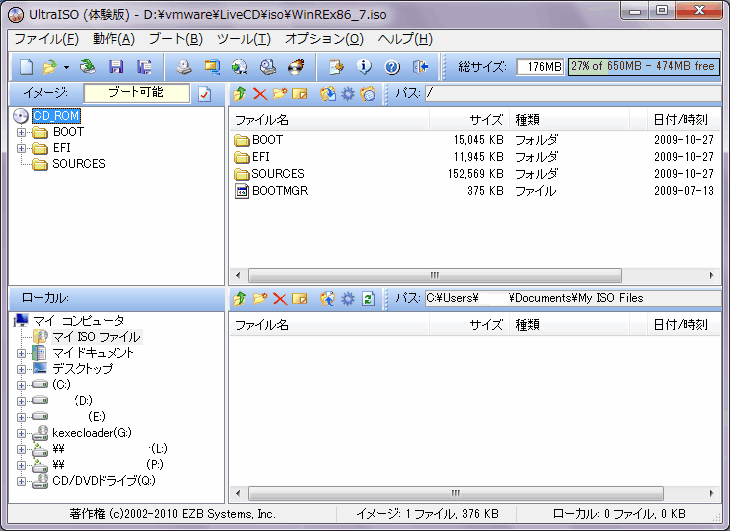This screenshot has height=531, width=730.
Task: Click New Folder icon in local toolbar
Action: coord(260,298)
